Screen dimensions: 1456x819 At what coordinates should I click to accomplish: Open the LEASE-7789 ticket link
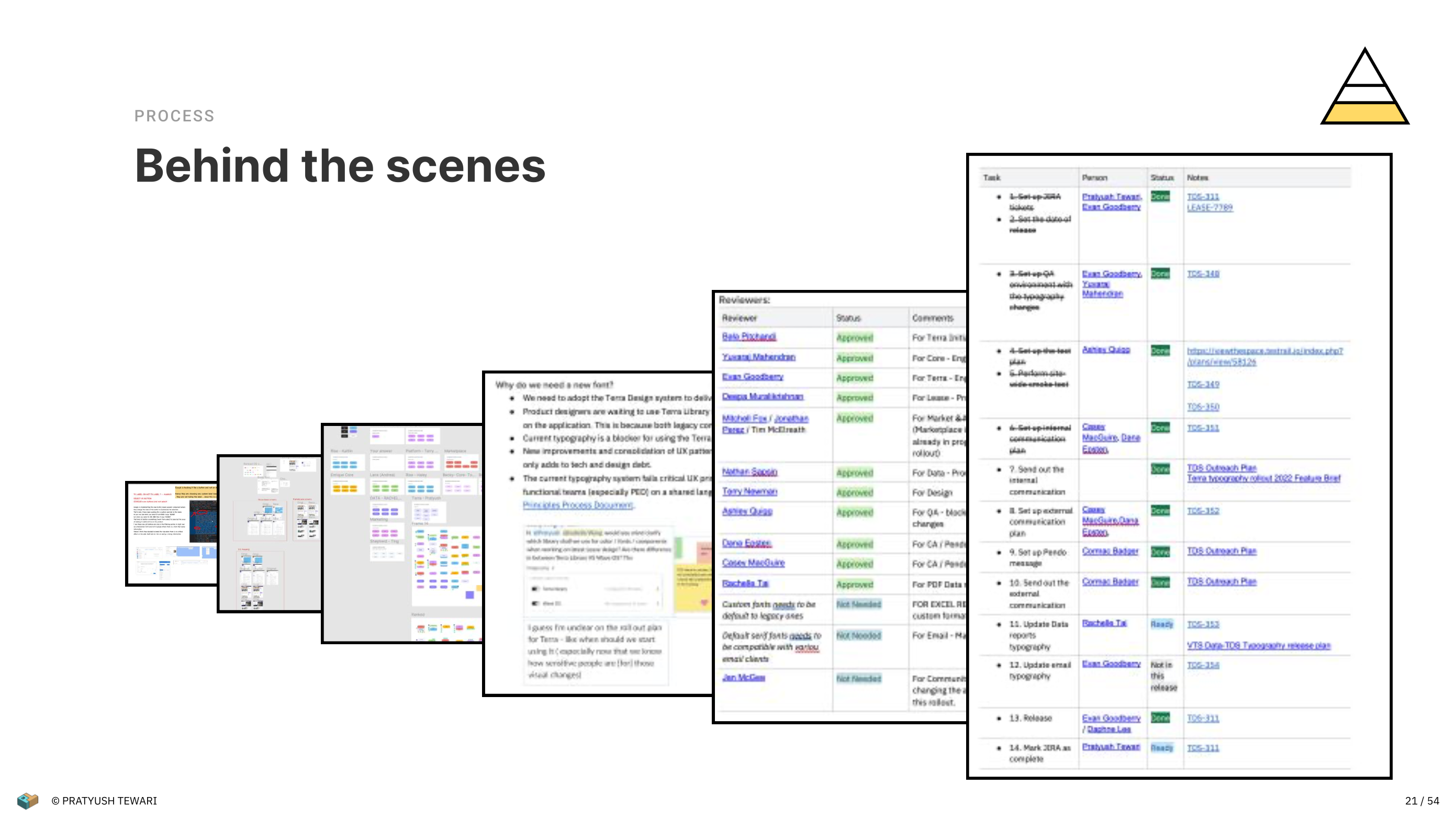pyautogui.click(x=1209, y=208)
